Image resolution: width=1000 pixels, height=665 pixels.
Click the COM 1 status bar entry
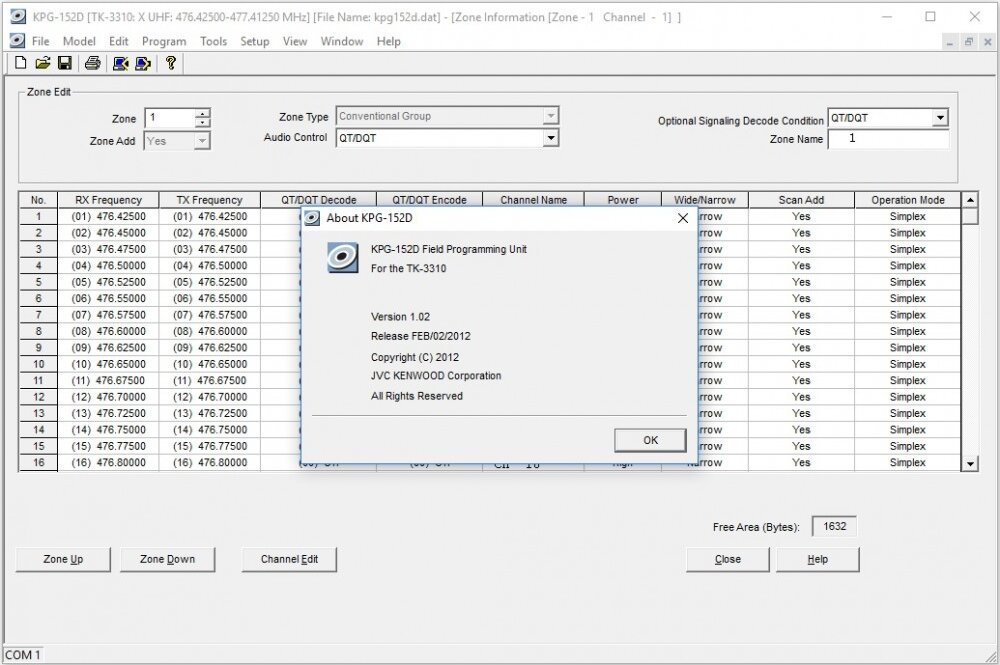coord(23,655)
